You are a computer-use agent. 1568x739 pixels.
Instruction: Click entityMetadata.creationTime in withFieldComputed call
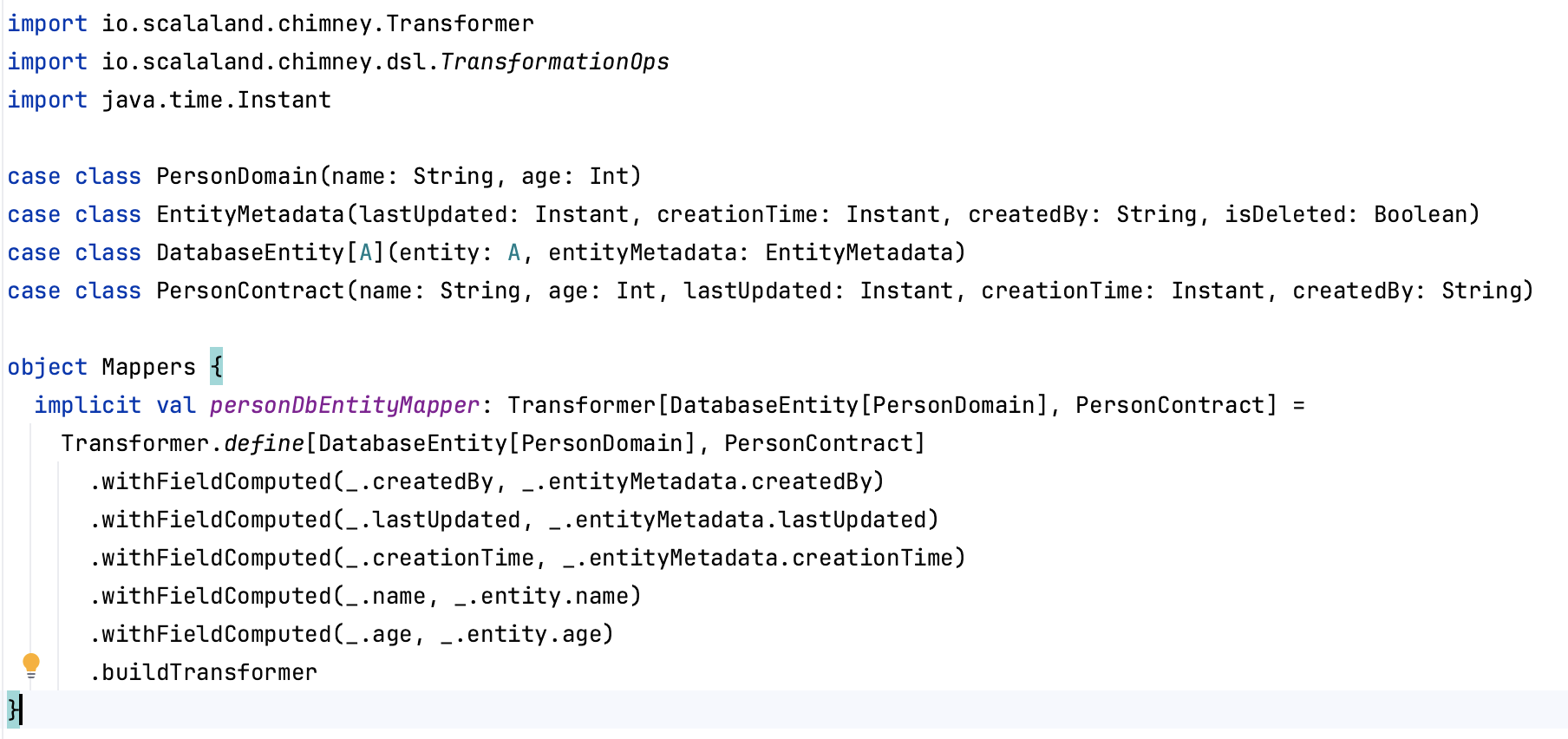coord(770,558)
